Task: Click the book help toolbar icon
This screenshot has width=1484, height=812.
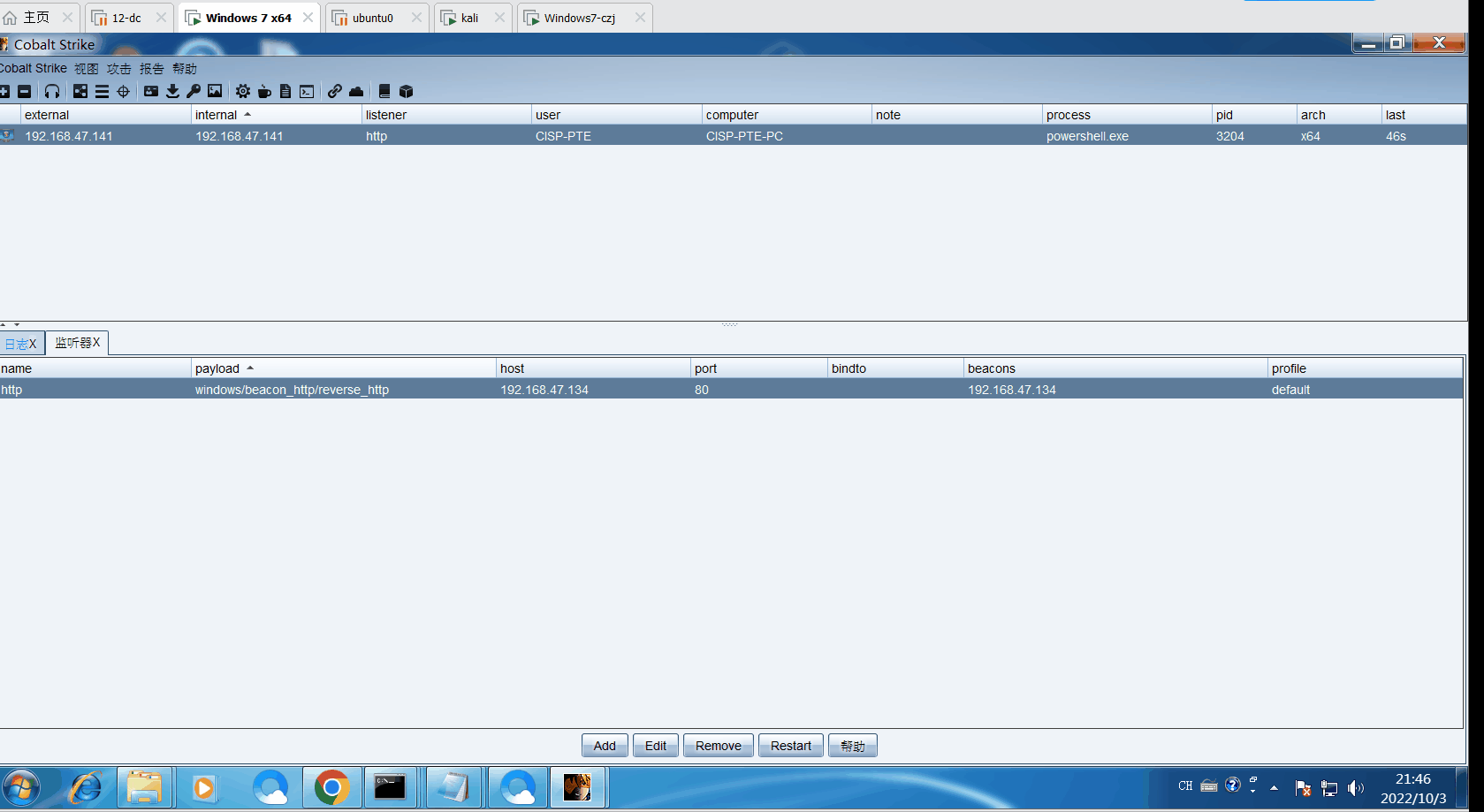Action: [384, 91]
